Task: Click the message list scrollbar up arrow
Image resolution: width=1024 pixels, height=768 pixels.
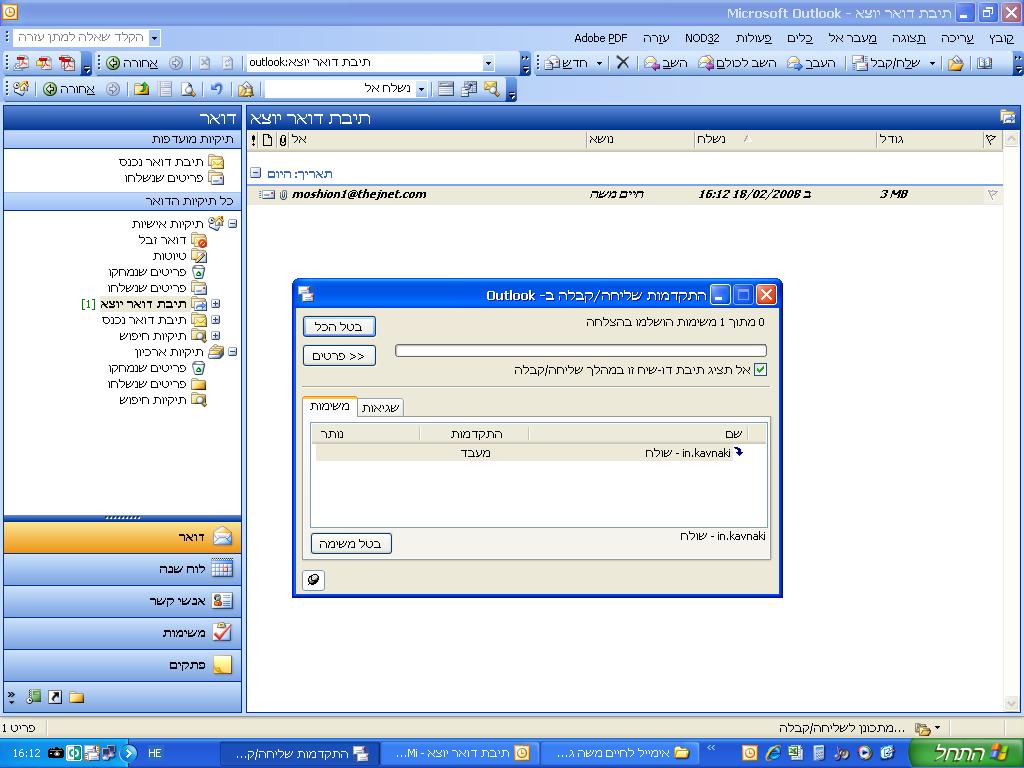Action: point(1011,139)
